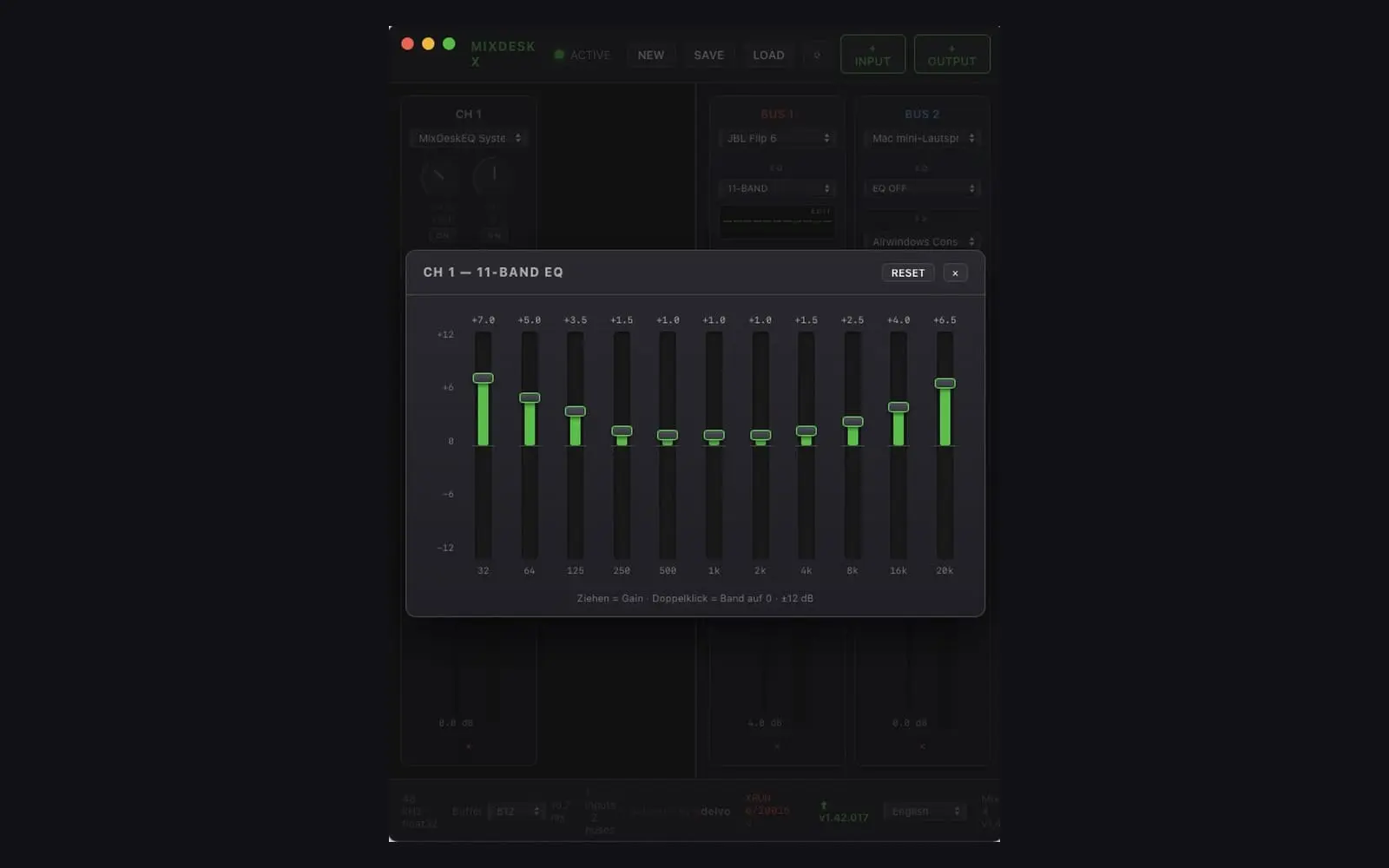1389x868 pixels.
Task: Click the 4k band fader handle
Action: click(806, 431)
